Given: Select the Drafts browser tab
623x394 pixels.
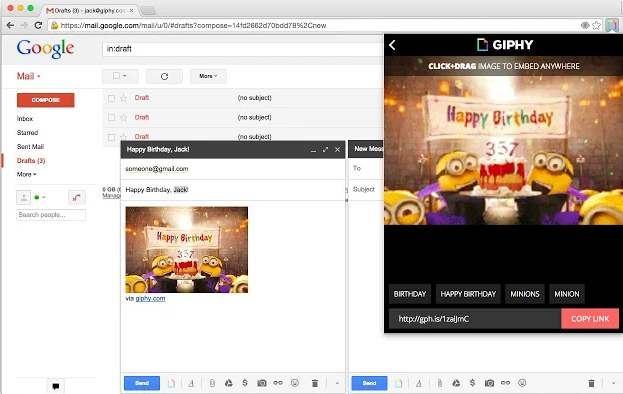Looking at the screenshot, I should (90, 10).
